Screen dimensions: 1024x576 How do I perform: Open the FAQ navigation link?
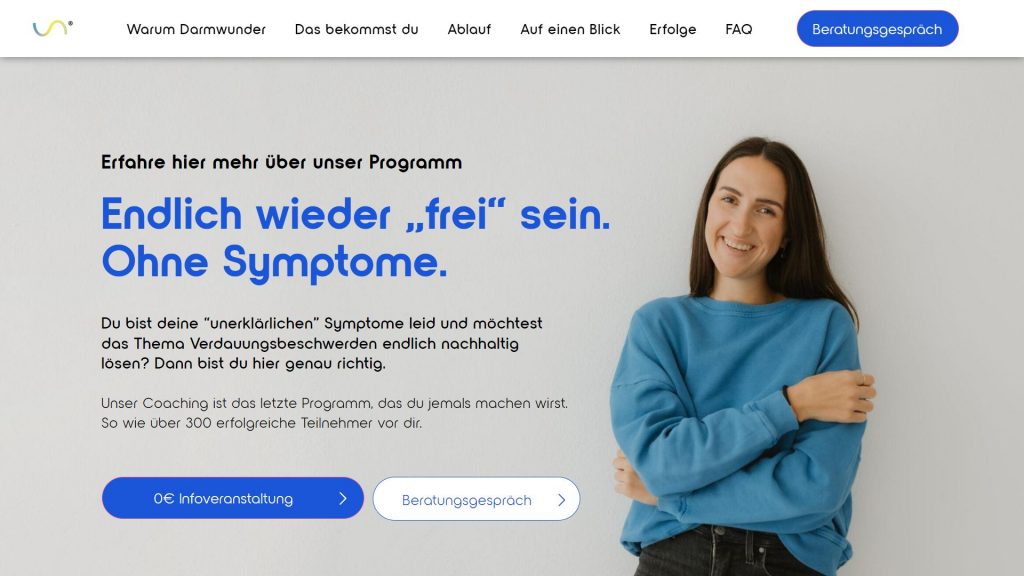click(x=739, y=29)
